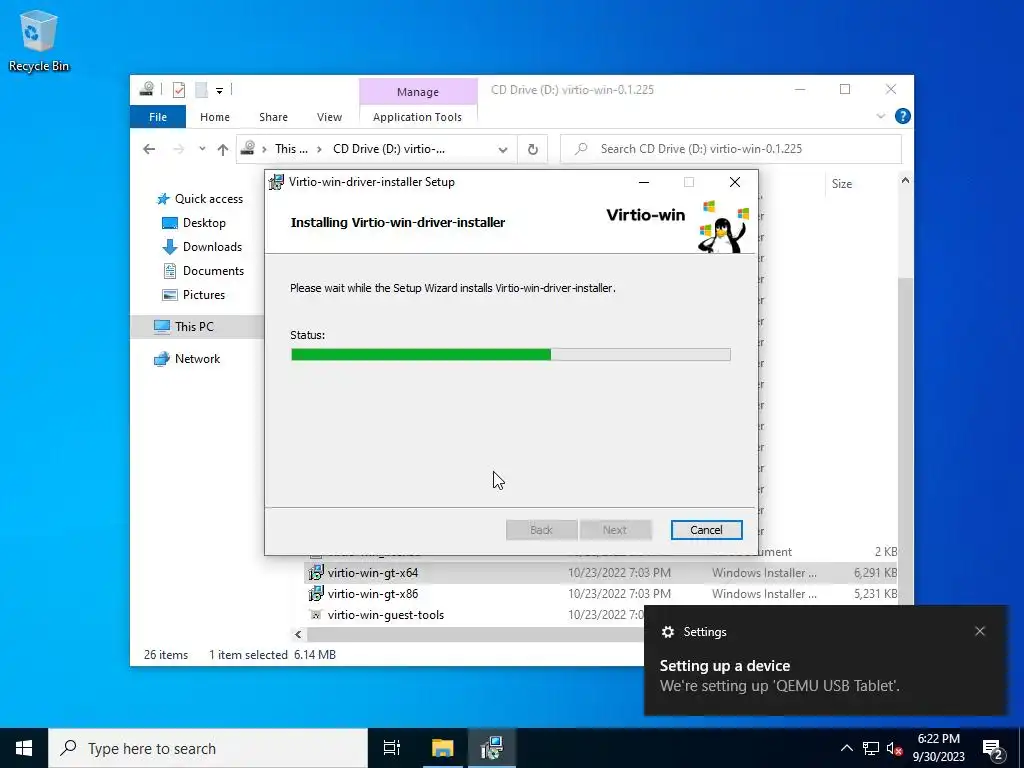Click the muted volume tray icon
Viewport: 1024px width, 768px height.
click(895, 748)
